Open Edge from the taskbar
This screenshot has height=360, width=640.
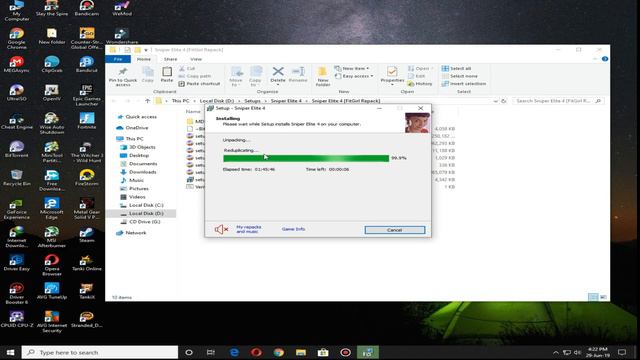coord(234,352)
